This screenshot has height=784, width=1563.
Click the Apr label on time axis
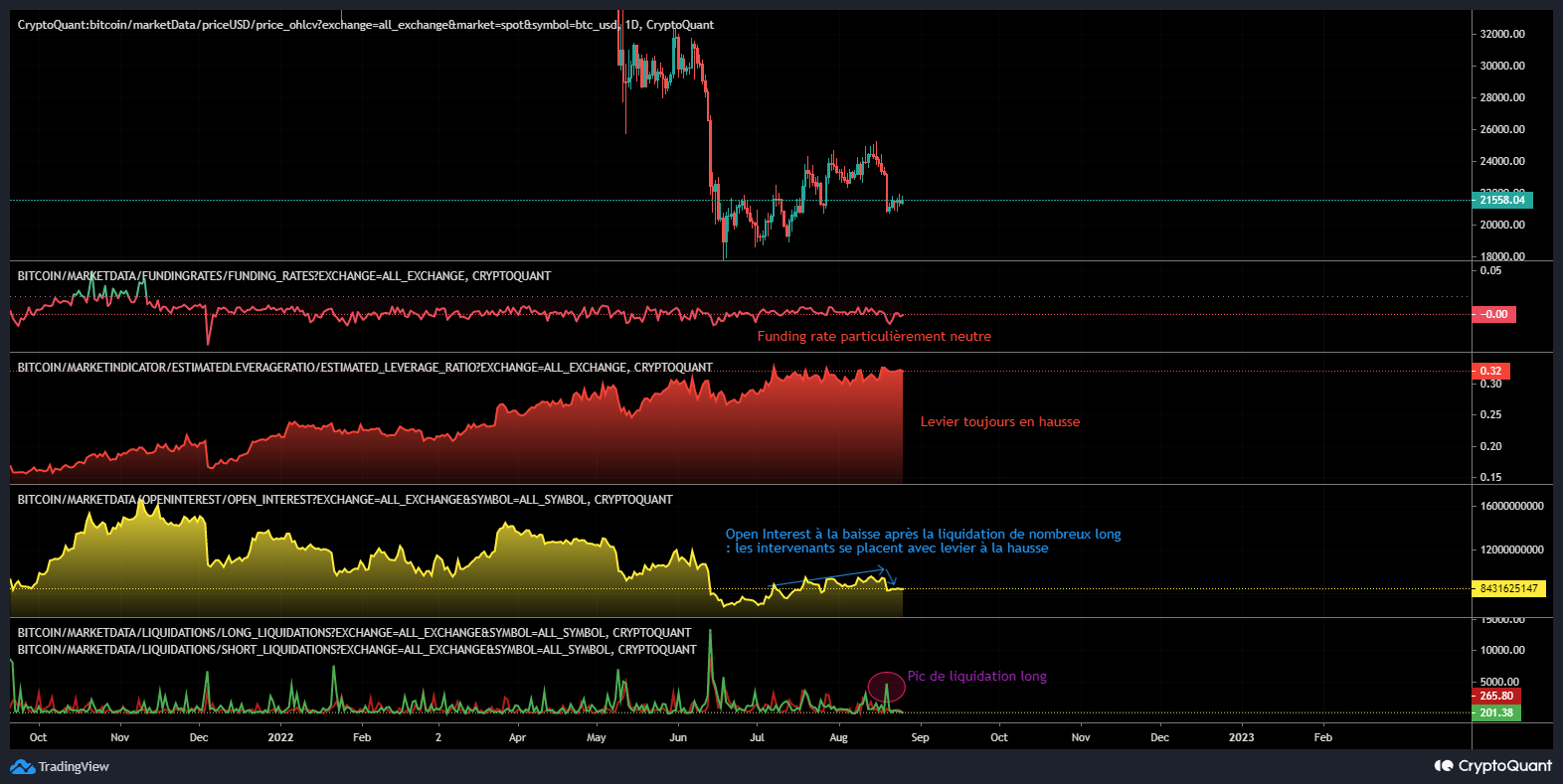click(x=517, y=737)
